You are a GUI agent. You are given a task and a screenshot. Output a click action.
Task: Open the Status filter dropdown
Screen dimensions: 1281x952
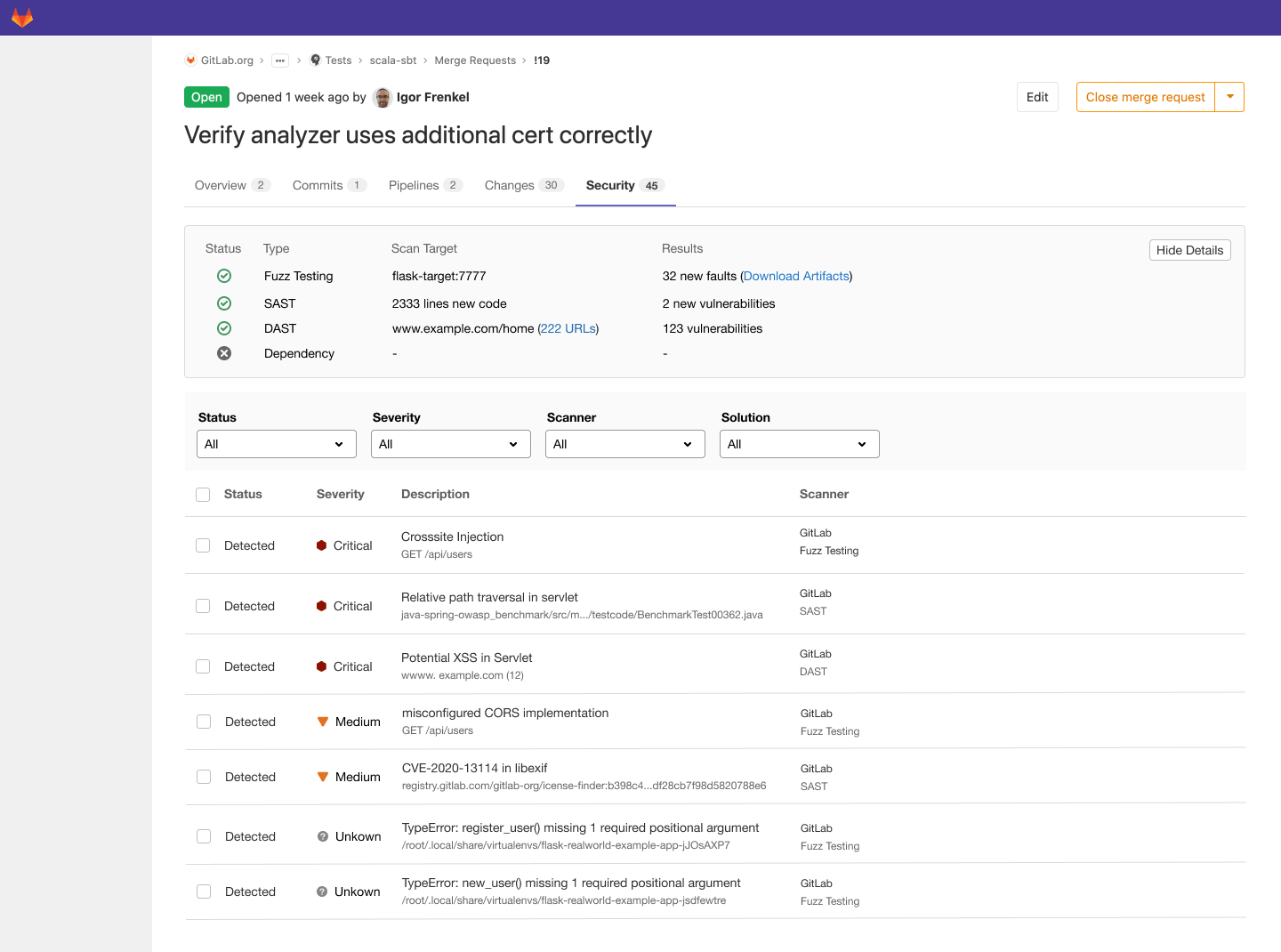(276, 444)
